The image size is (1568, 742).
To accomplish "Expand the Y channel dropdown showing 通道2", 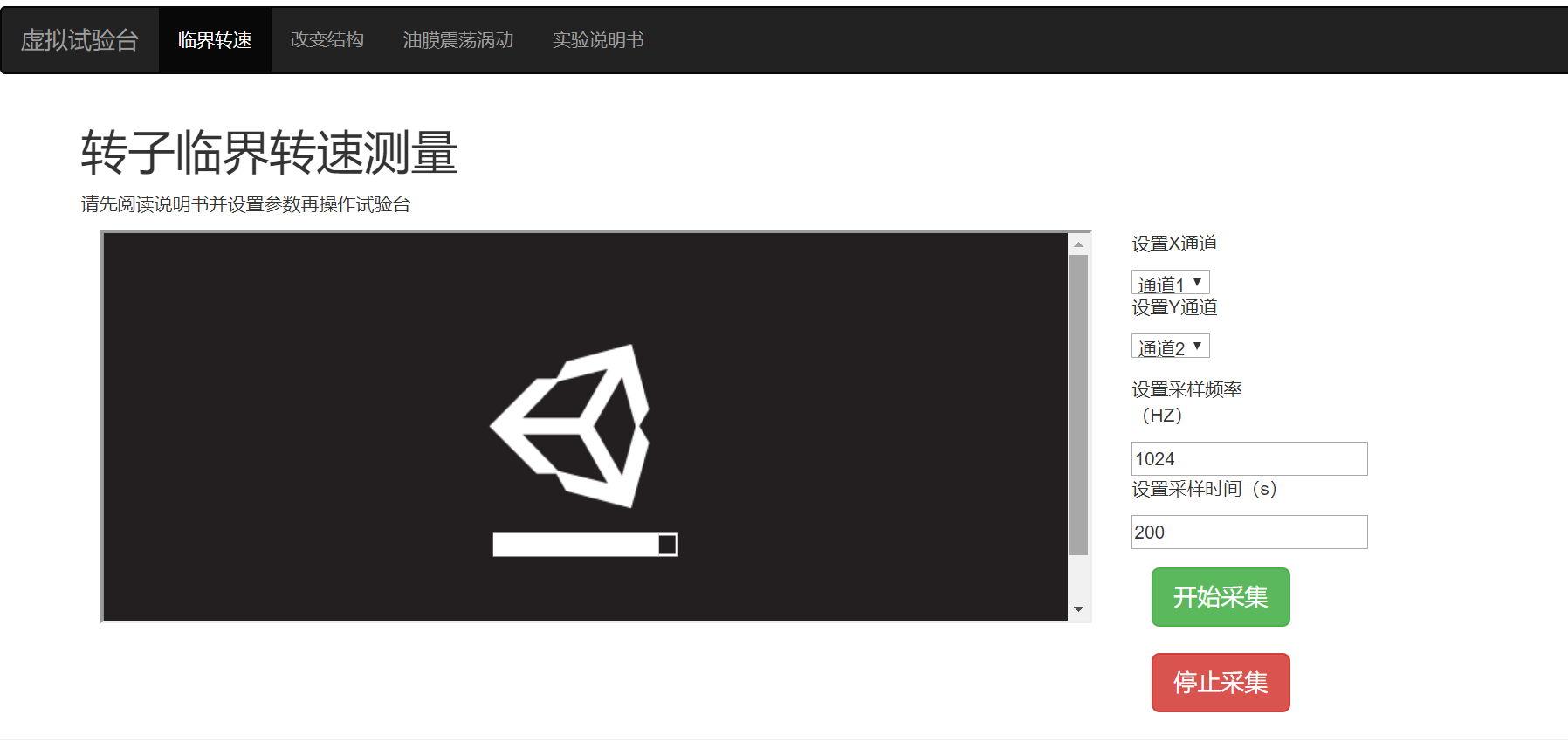I will point(1170,347).
